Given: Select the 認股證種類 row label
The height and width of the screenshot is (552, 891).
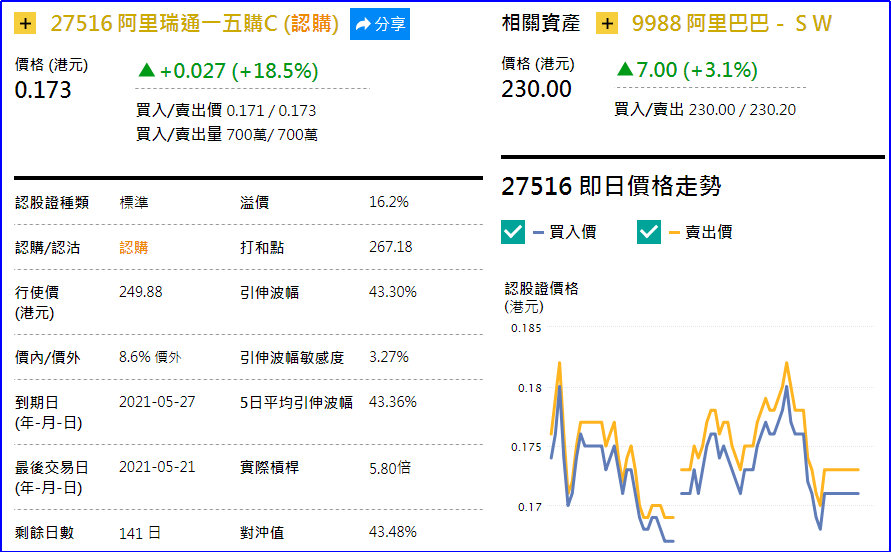Looking at the screenshot, I should (52, 202).
